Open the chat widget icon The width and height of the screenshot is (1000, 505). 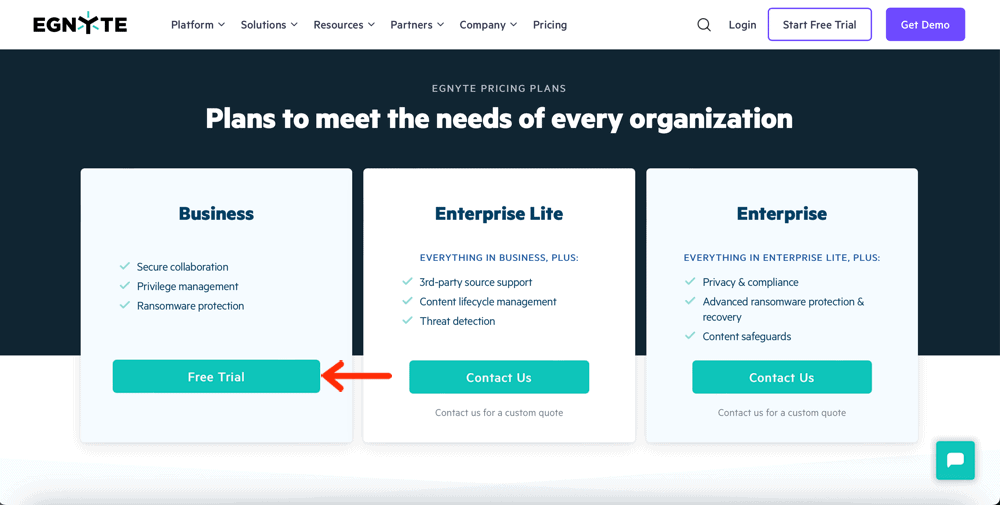point(955,460)
